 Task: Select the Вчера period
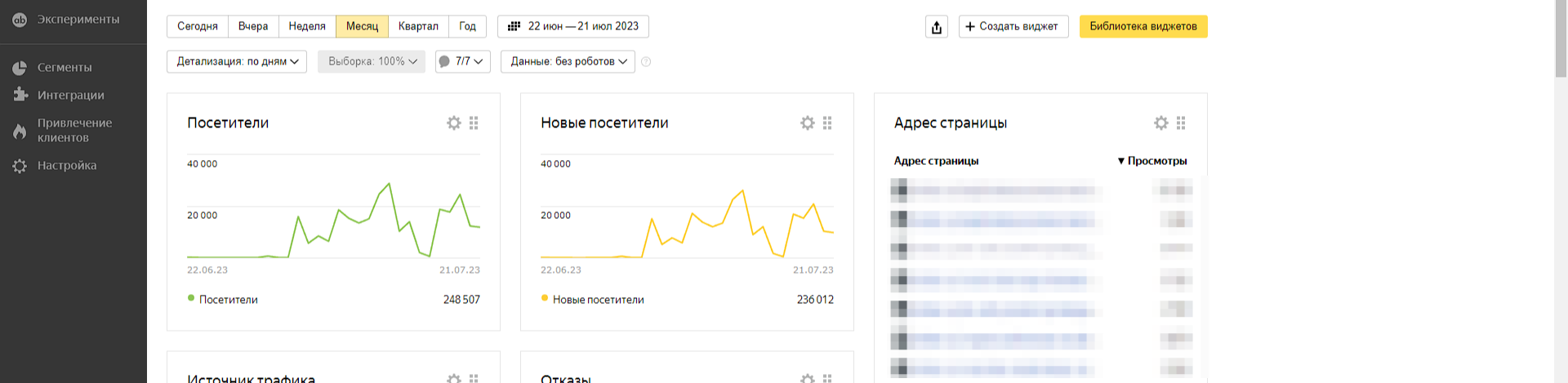(x=253, y=26)
